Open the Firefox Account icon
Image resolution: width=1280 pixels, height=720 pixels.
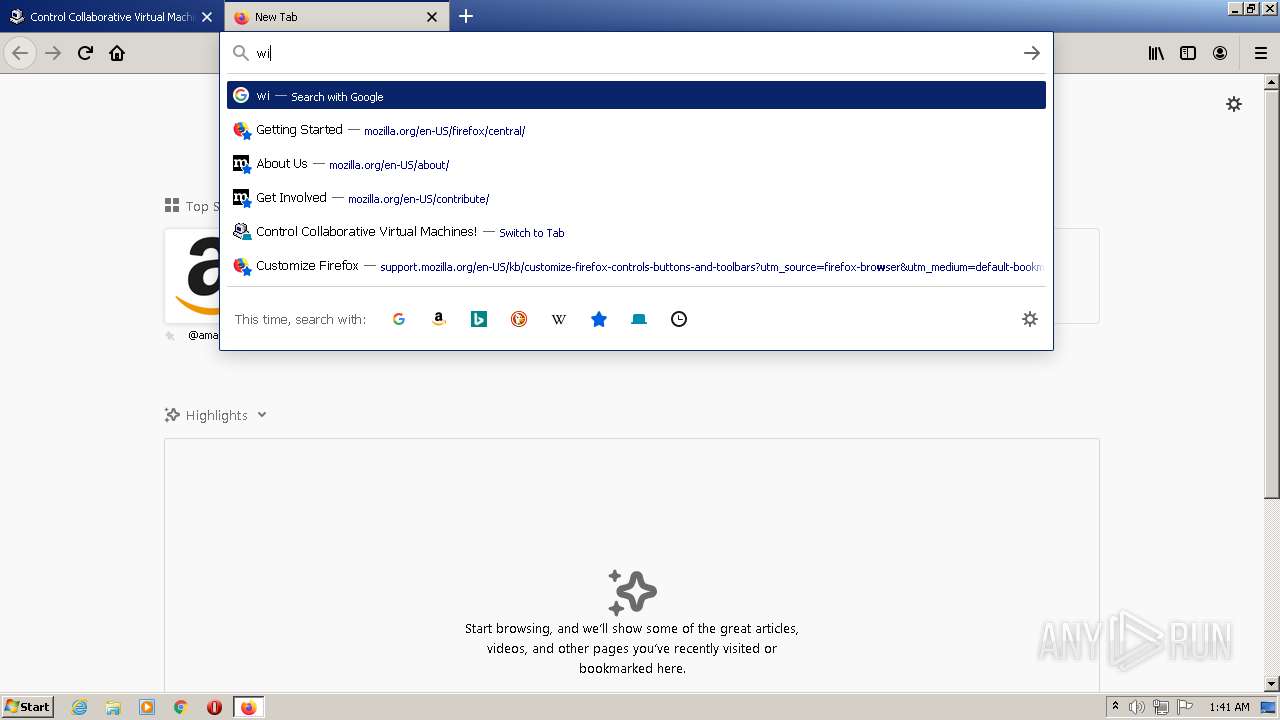coord(1220,53)
